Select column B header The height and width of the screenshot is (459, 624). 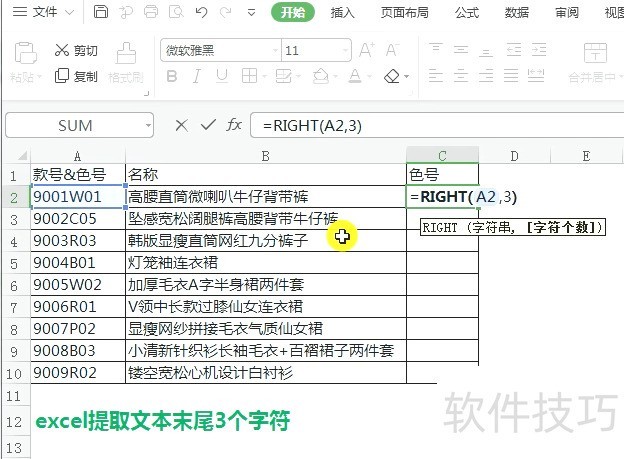click(266, 156)
